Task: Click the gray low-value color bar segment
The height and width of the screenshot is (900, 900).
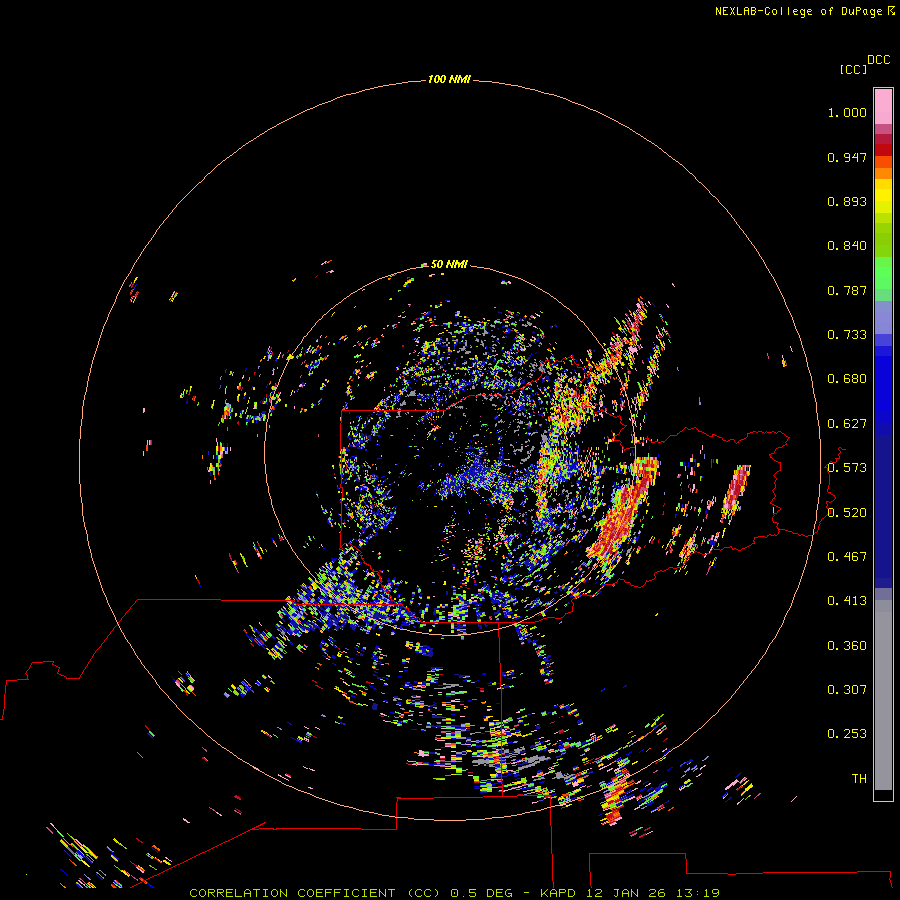Action: [883, 695]
